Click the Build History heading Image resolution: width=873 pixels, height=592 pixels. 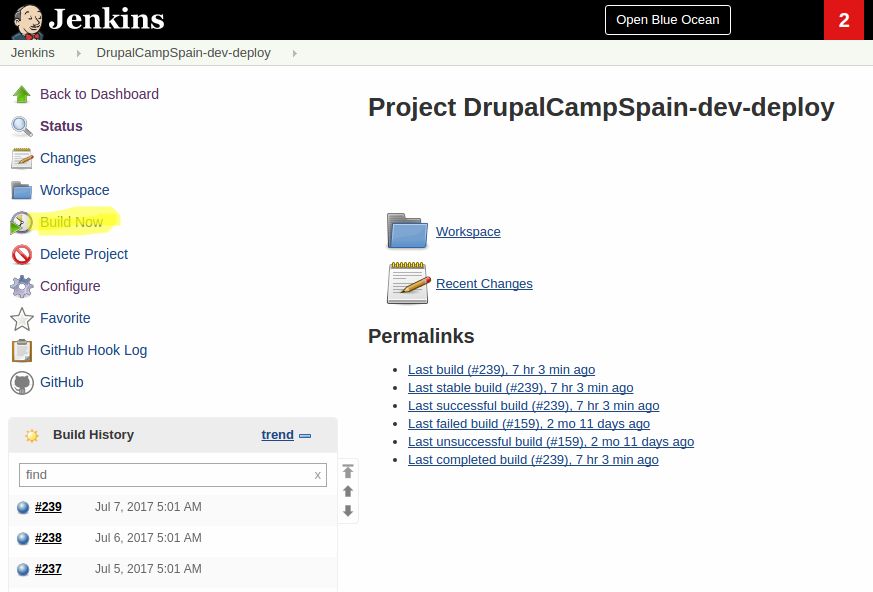[94, 435]
